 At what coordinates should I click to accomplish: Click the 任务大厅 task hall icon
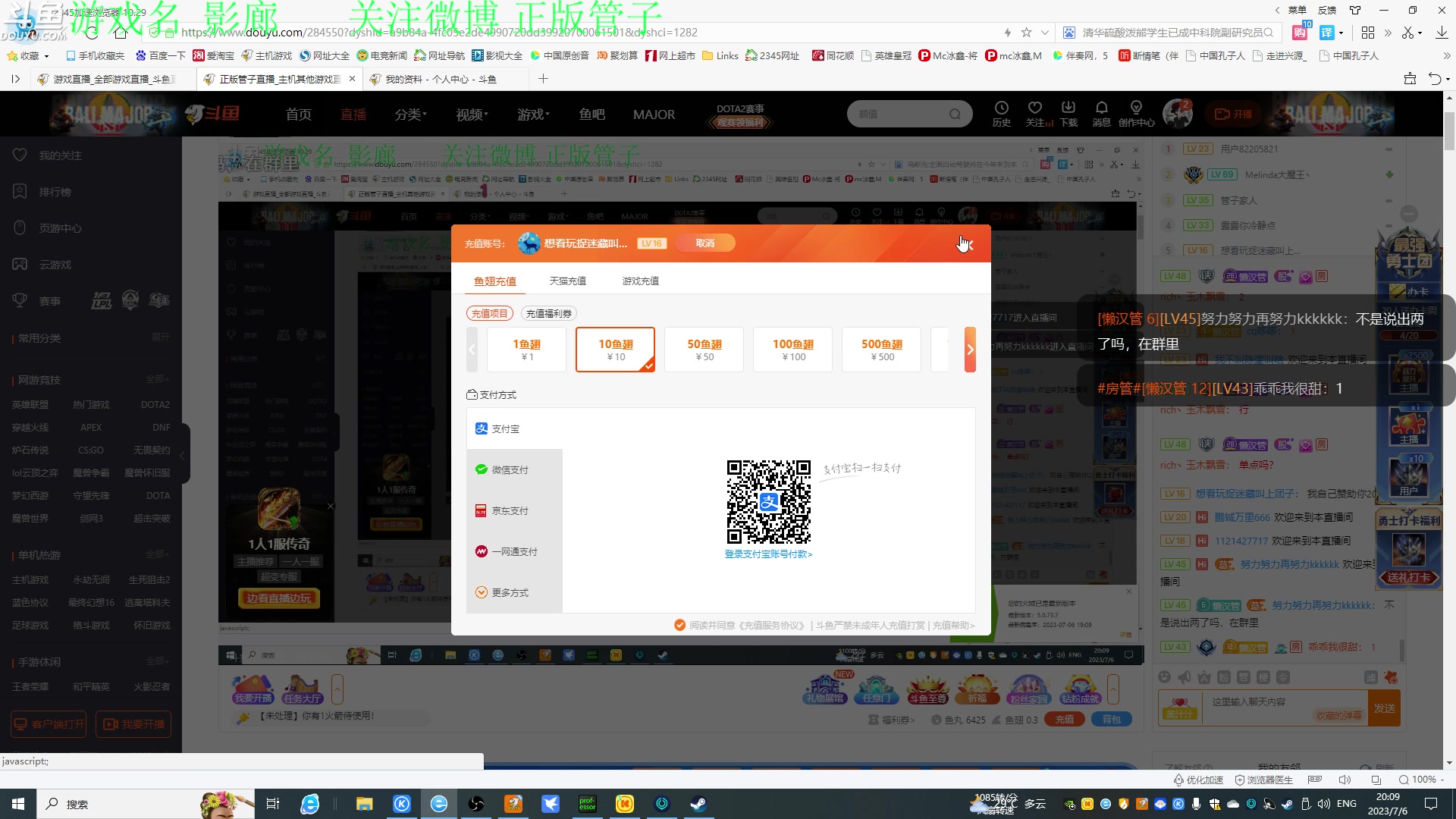click(302, 689)
